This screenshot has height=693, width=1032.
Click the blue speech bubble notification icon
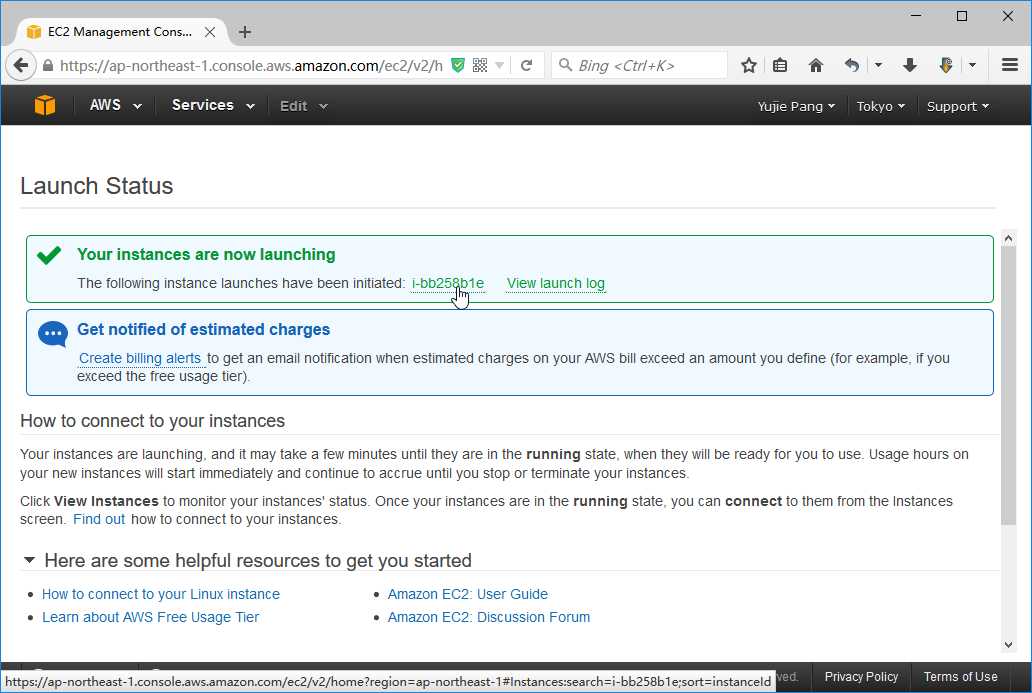click(53, 334)
